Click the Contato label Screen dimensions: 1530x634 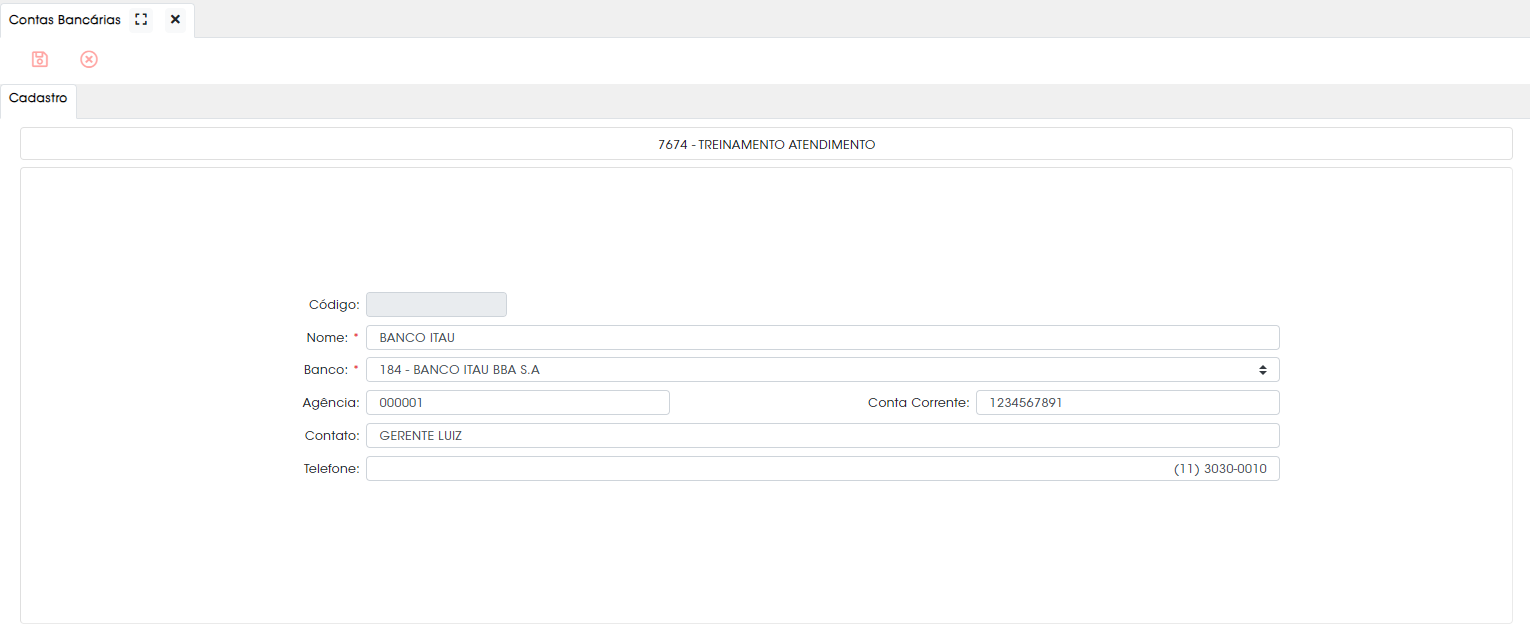click(x=332, y=436)
